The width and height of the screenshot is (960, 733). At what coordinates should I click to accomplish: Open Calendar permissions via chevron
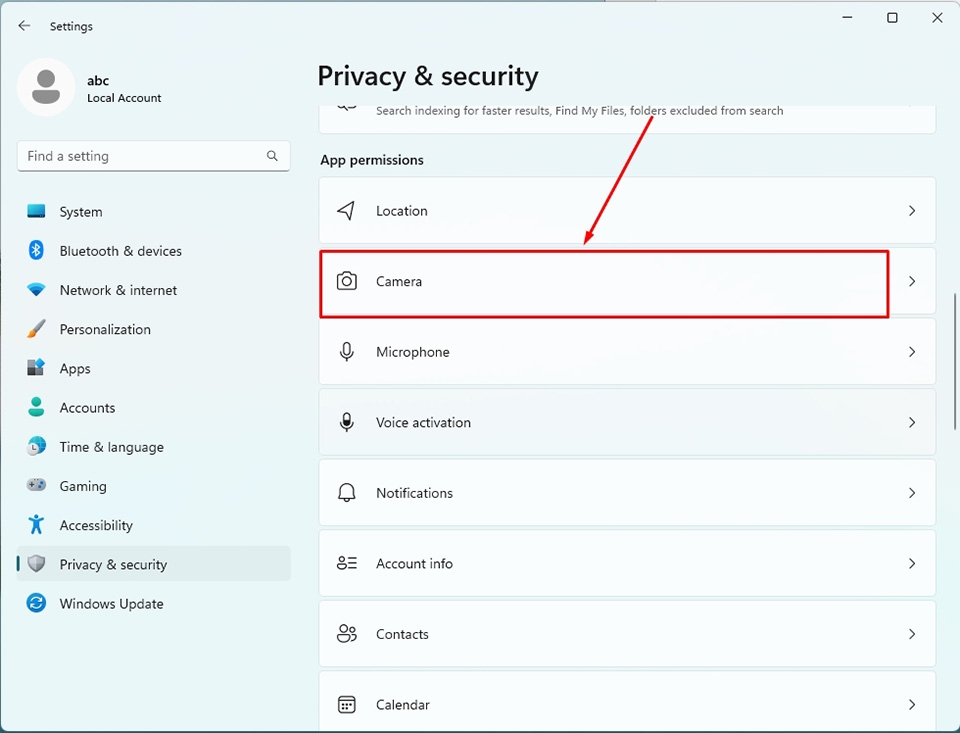912,704
